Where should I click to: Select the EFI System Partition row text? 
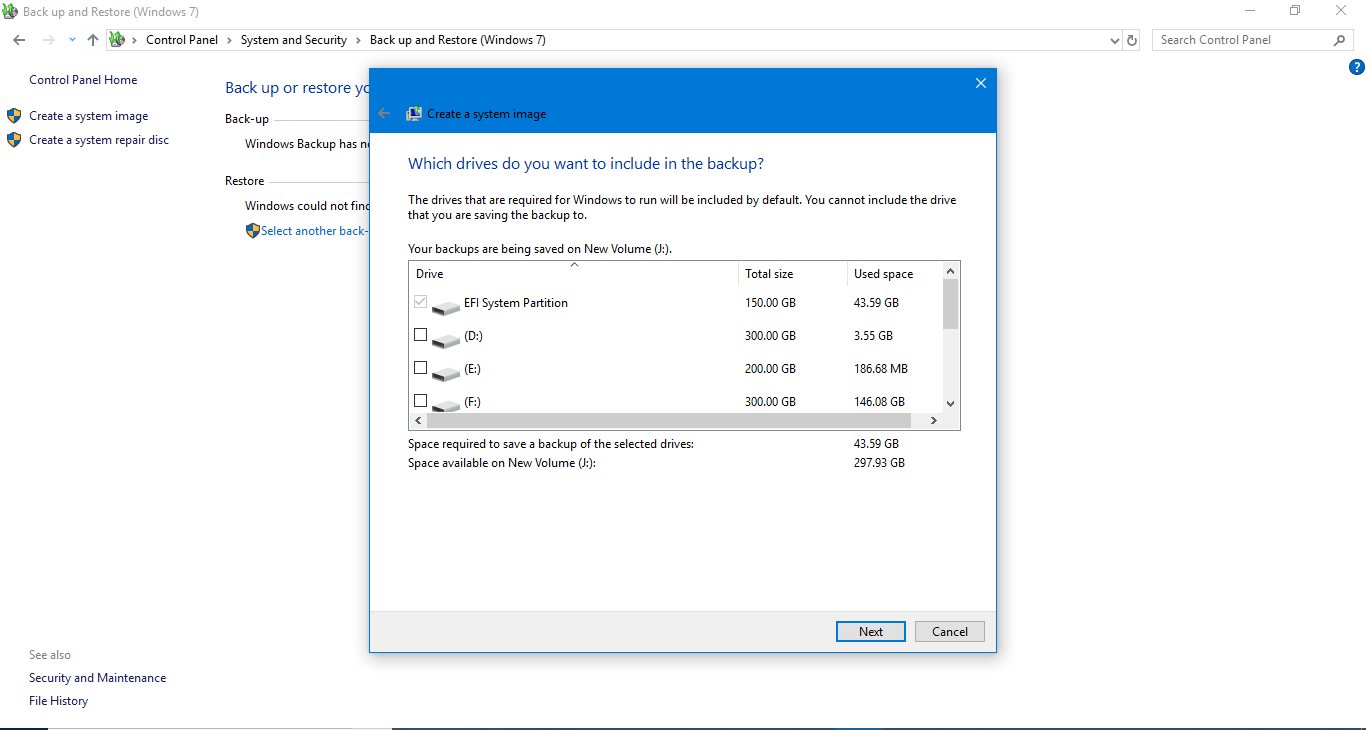[x=516, y=303]
